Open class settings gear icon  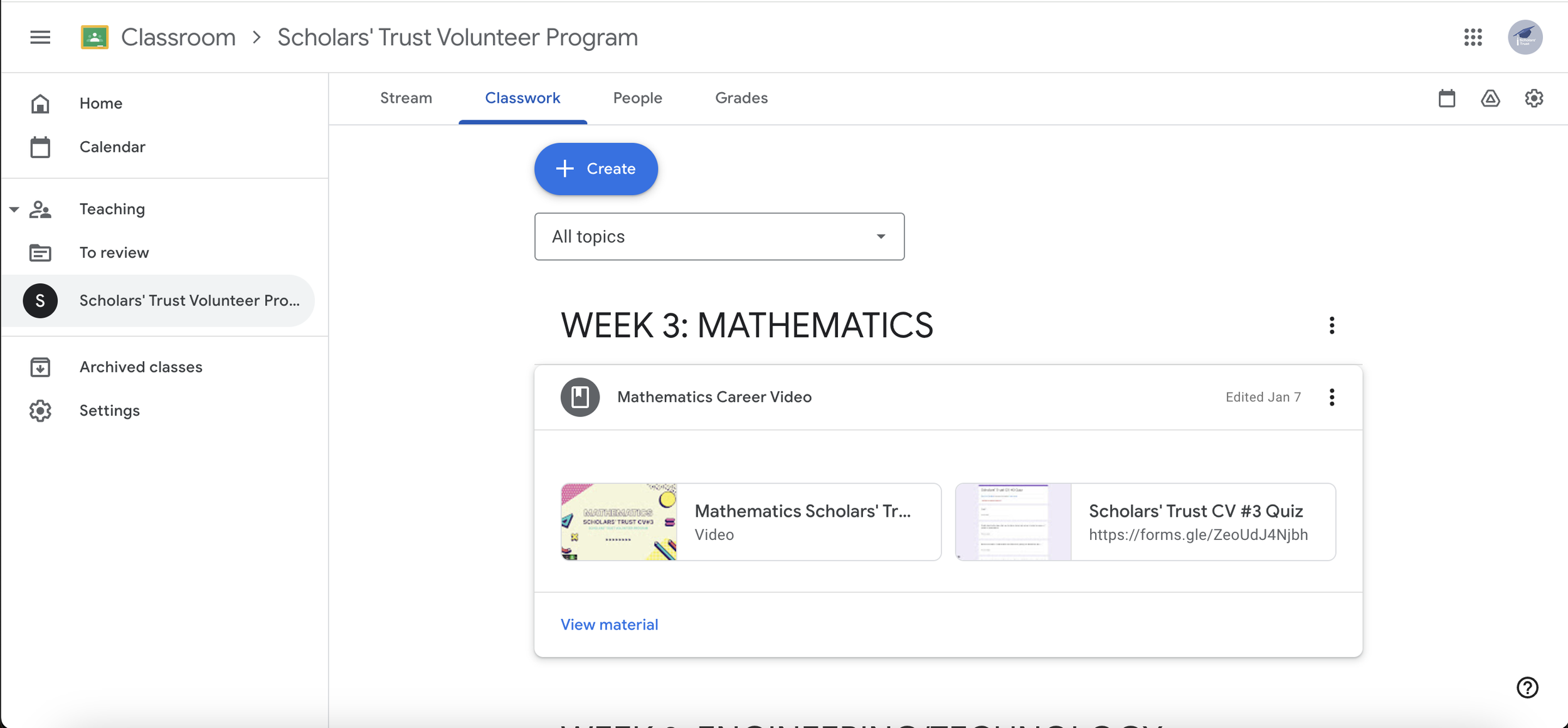point(1534,98)
